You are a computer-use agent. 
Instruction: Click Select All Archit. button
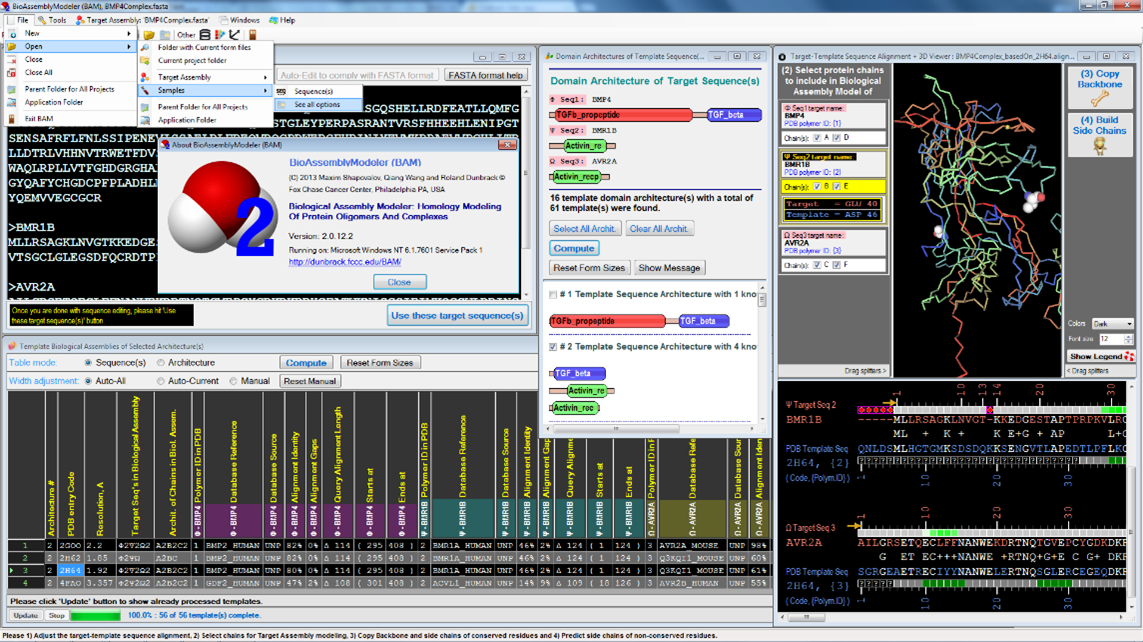(x=585, y=229)
